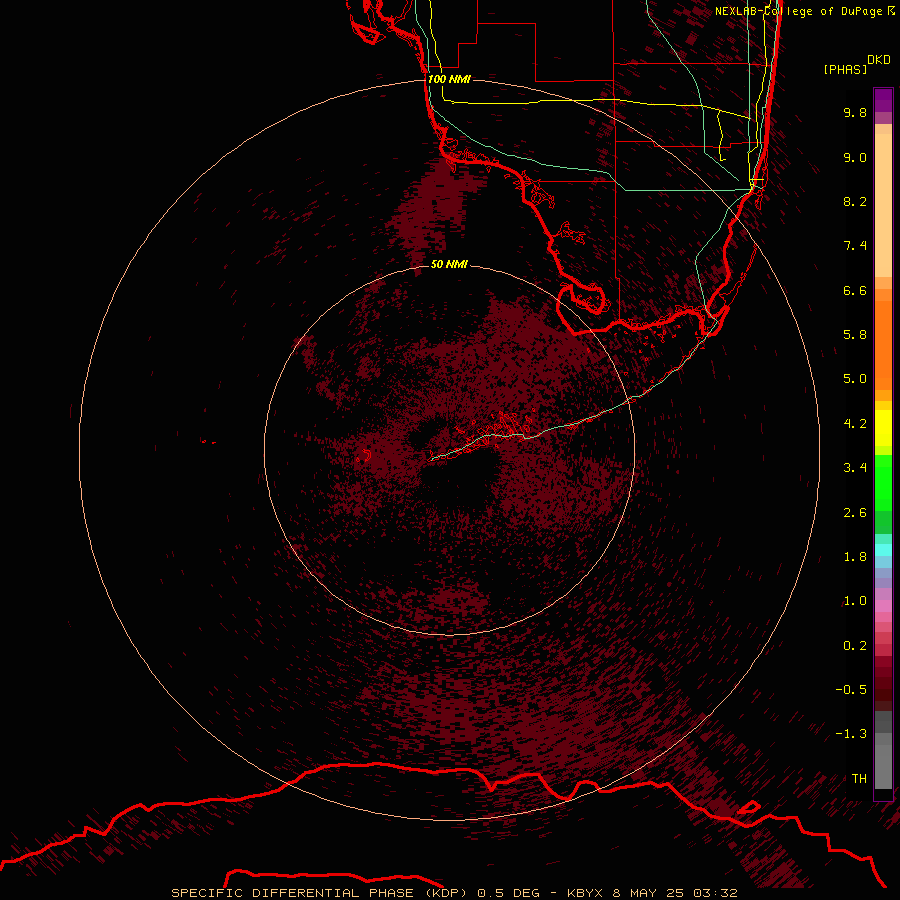This screenshot has height=900, width=900.
Task: Click the 9.0 value on the color scale
Action: click(855, 157)
